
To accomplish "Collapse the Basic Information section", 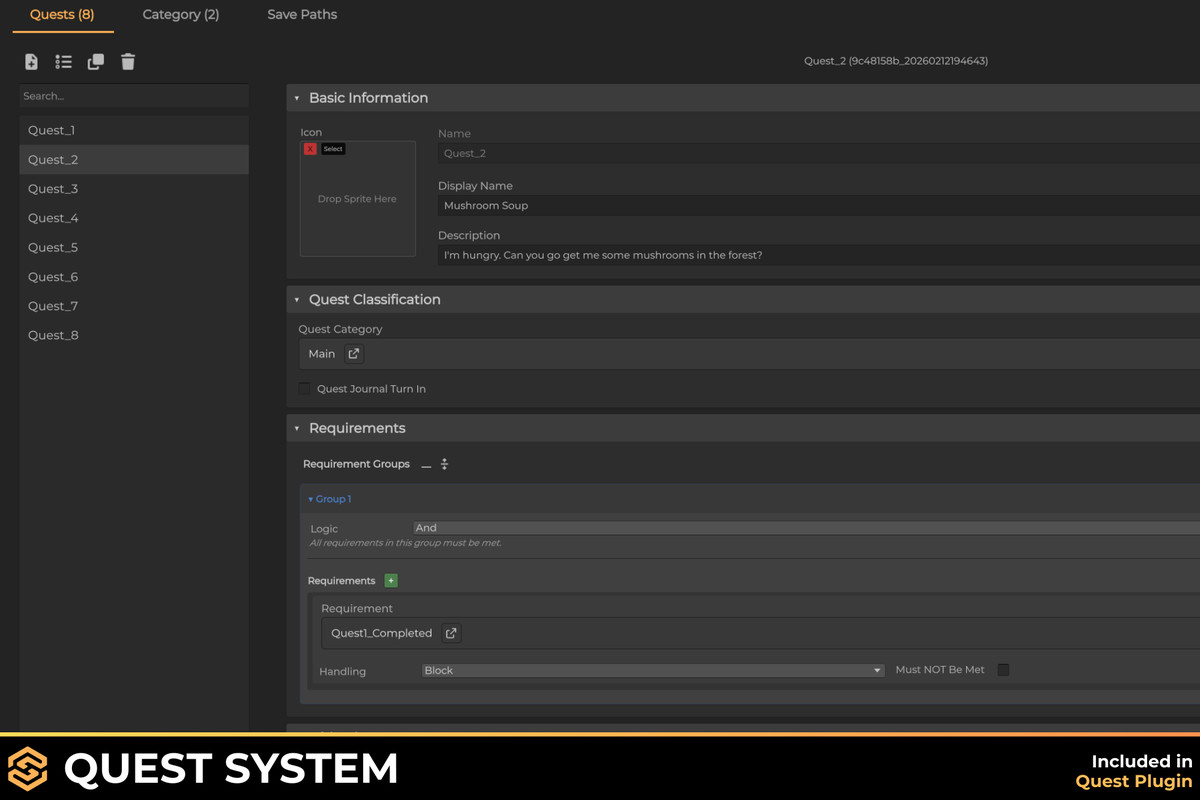I will (297, 98).
